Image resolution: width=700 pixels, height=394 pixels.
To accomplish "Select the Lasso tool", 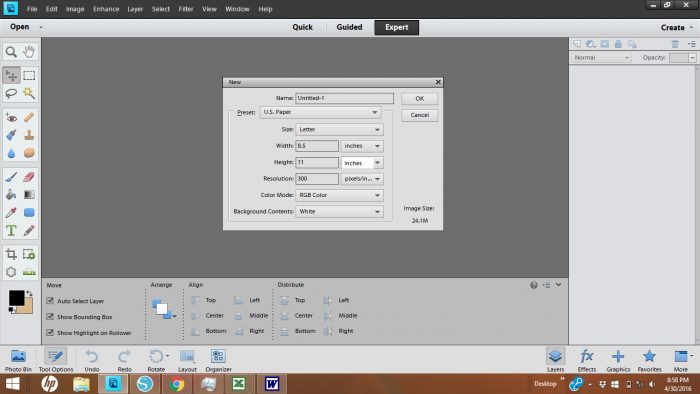I will (11, 93).
